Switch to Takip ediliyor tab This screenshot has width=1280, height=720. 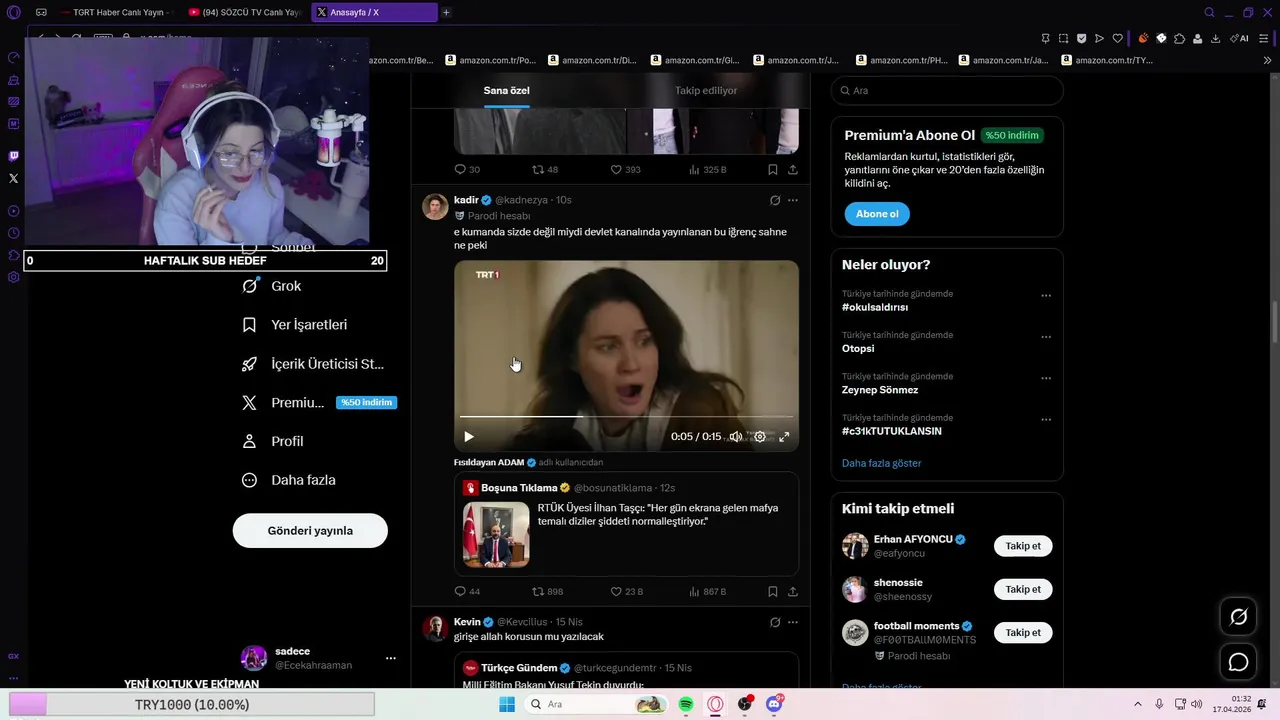click(x=706, y=90)
